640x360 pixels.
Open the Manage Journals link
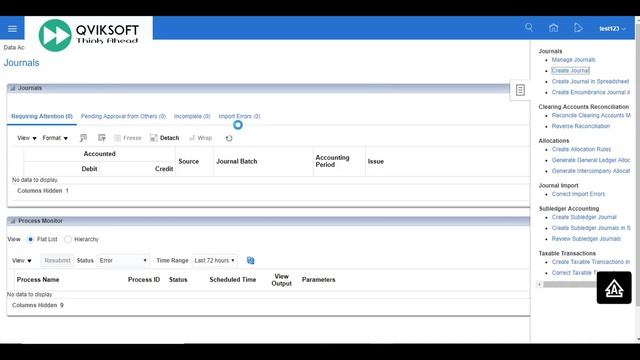coord(573,60)
